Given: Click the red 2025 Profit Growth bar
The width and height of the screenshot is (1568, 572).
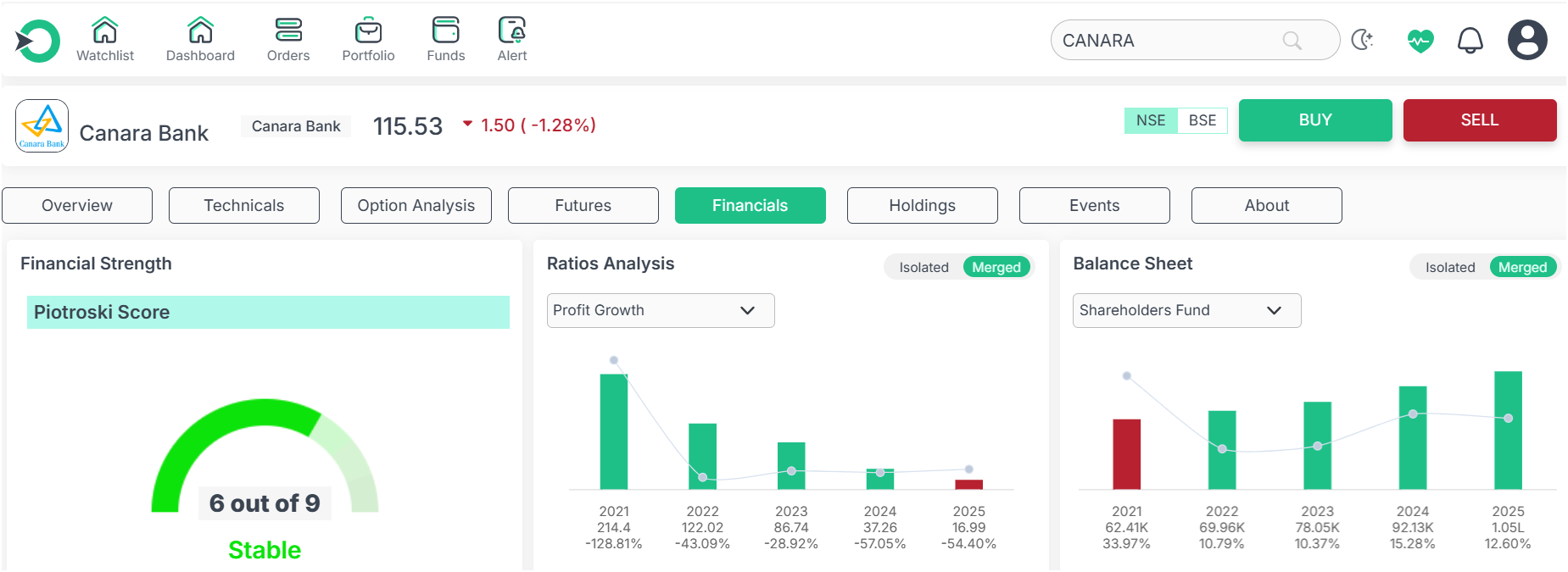Looking at the screenshot, I should point(968,485).
